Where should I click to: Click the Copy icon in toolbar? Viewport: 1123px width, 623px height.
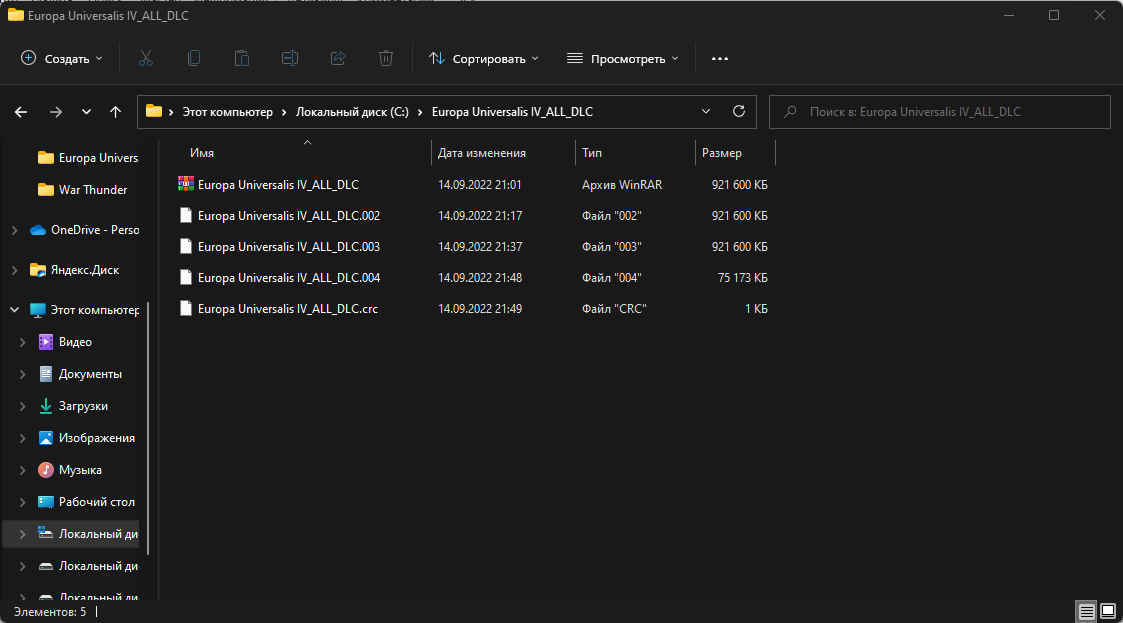click(x=194, y=59)
